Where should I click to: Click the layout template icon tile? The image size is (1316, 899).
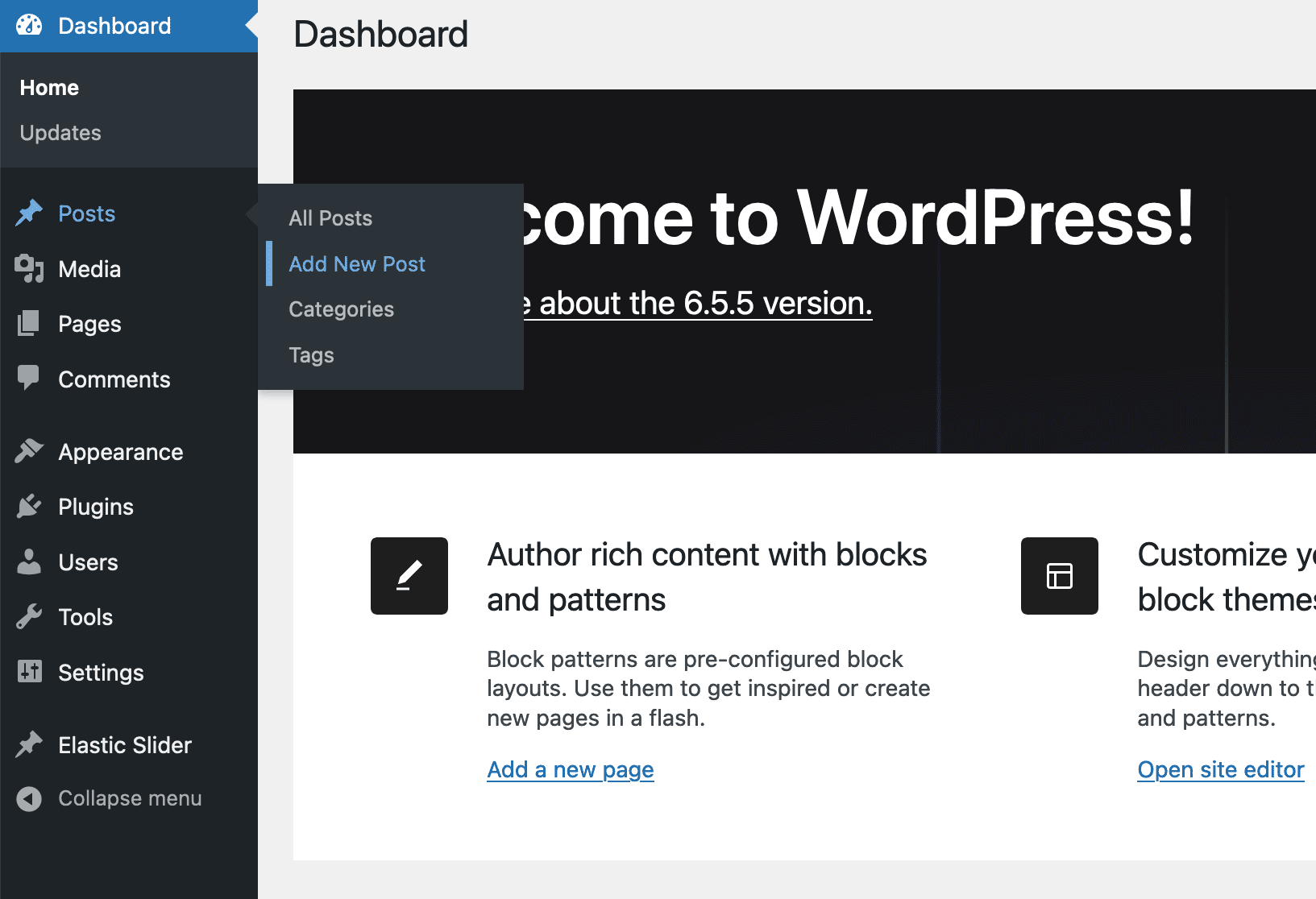[x=1060, y=576]
